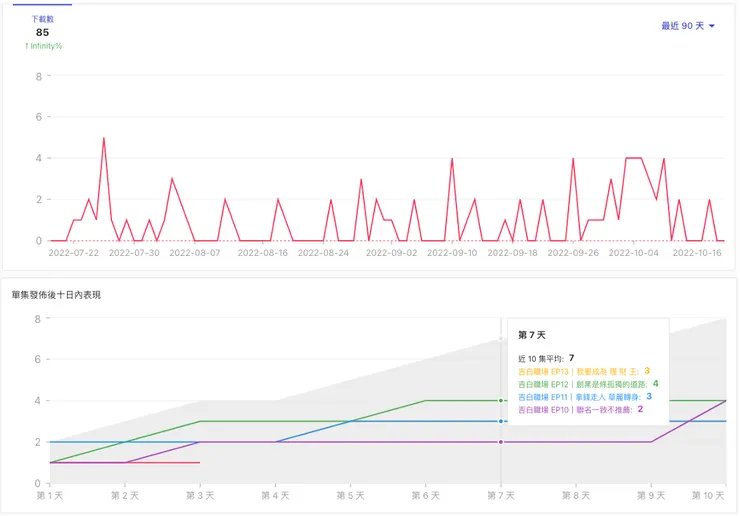Click the 單集發佈後十日內表現 section title
This screenshot has height=516, width=740.
click(x=56, y=295)
